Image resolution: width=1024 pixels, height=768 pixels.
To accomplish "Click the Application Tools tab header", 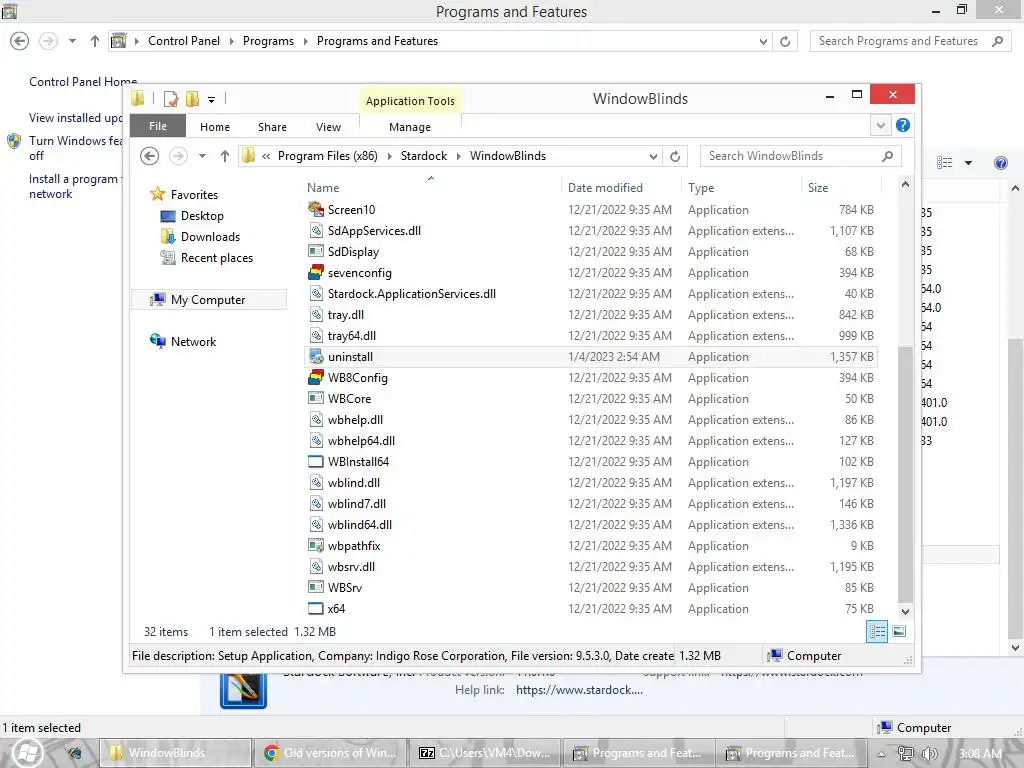I will pos(410,101).
